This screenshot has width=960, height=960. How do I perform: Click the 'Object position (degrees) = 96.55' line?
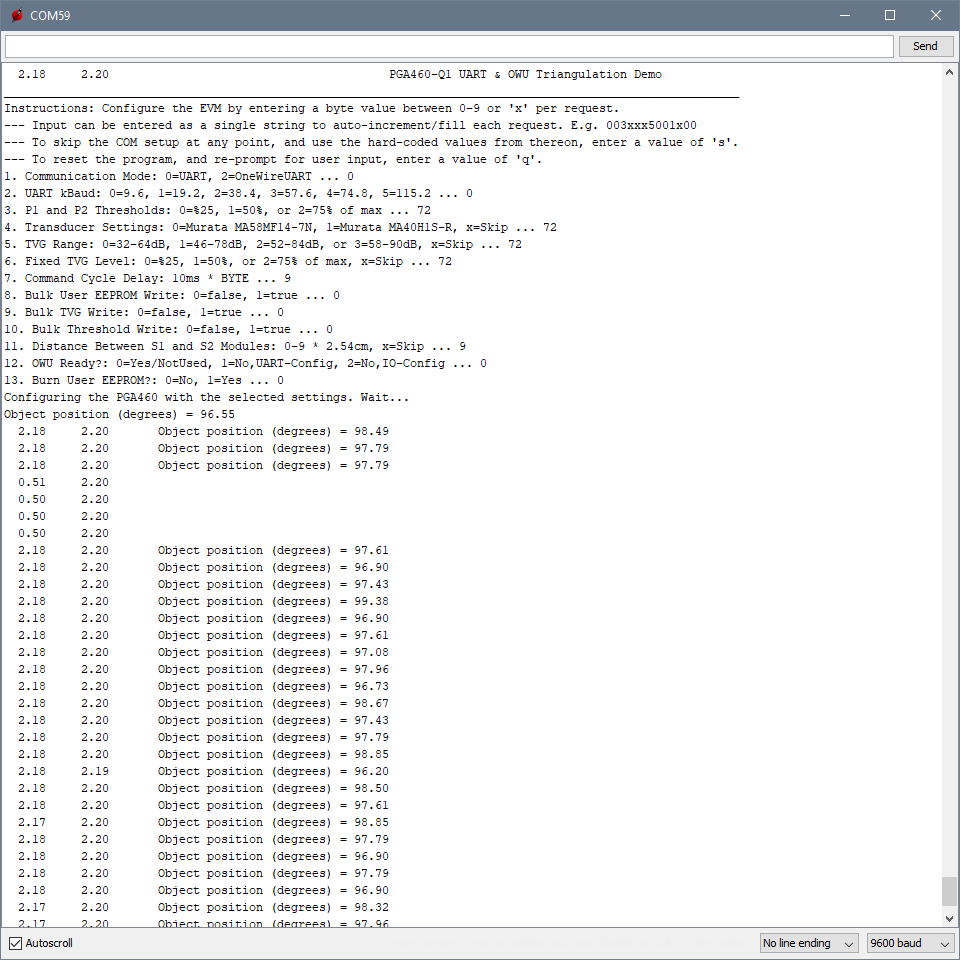[x=119, y=414]
